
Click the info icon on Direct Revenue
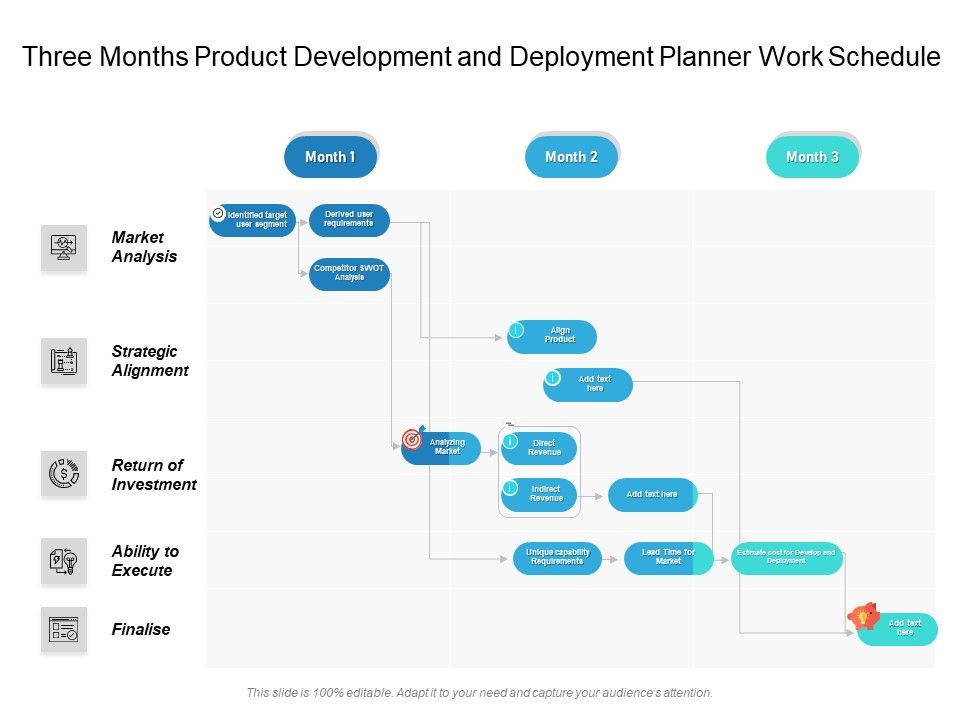510,441
